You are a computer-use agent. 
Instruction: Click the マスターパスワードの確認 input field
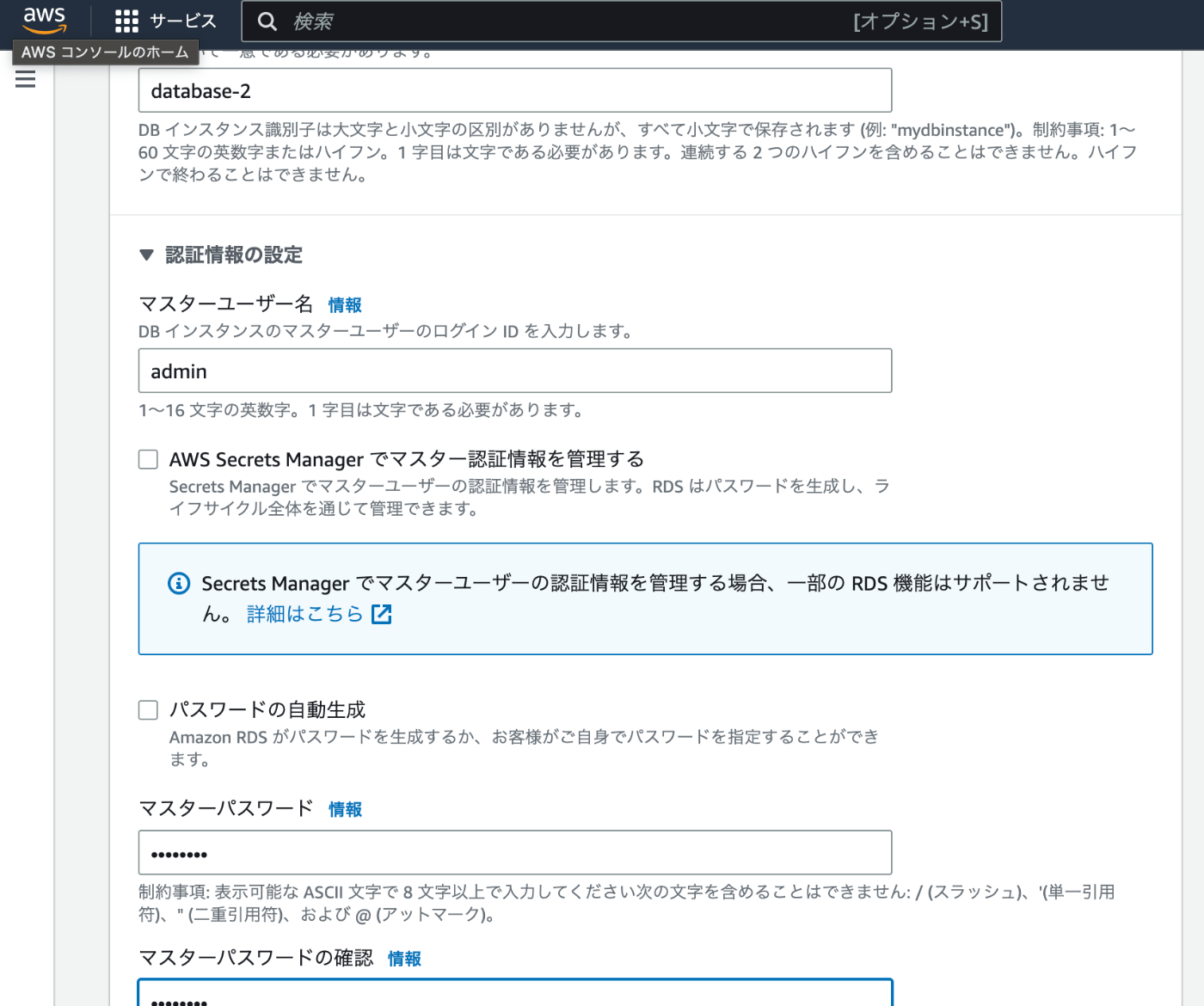point(515,992)
